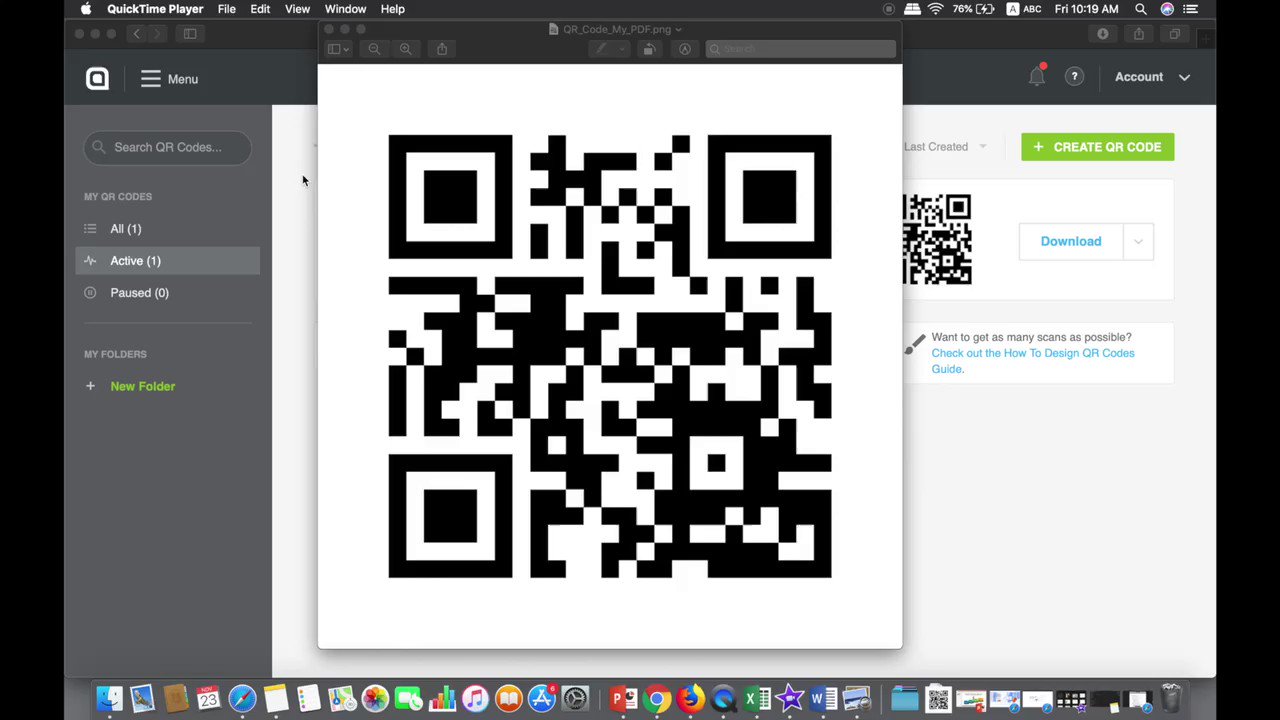Expand the Account dropdown
1280x720 pixels.
1152,77
